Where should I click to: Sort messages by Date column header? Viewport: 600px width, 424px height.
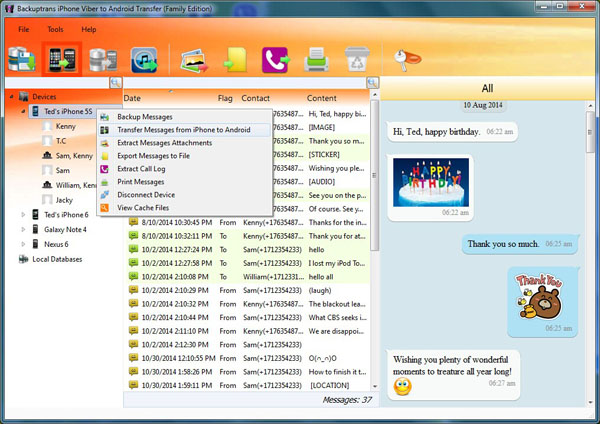pyautogui.click(x=132, y=98)
